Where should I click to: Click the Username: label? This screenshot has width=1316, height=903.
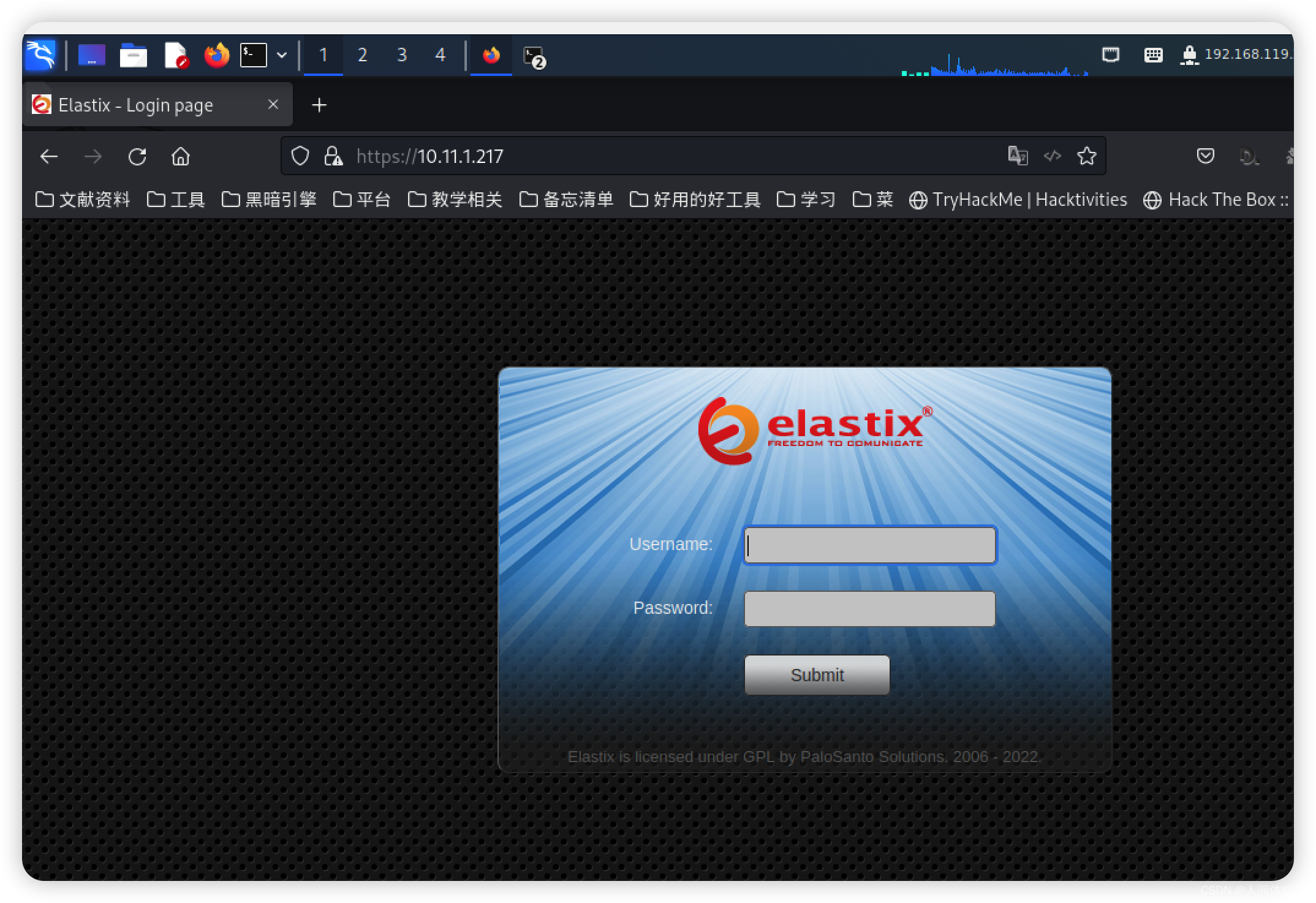coord(671,544)
